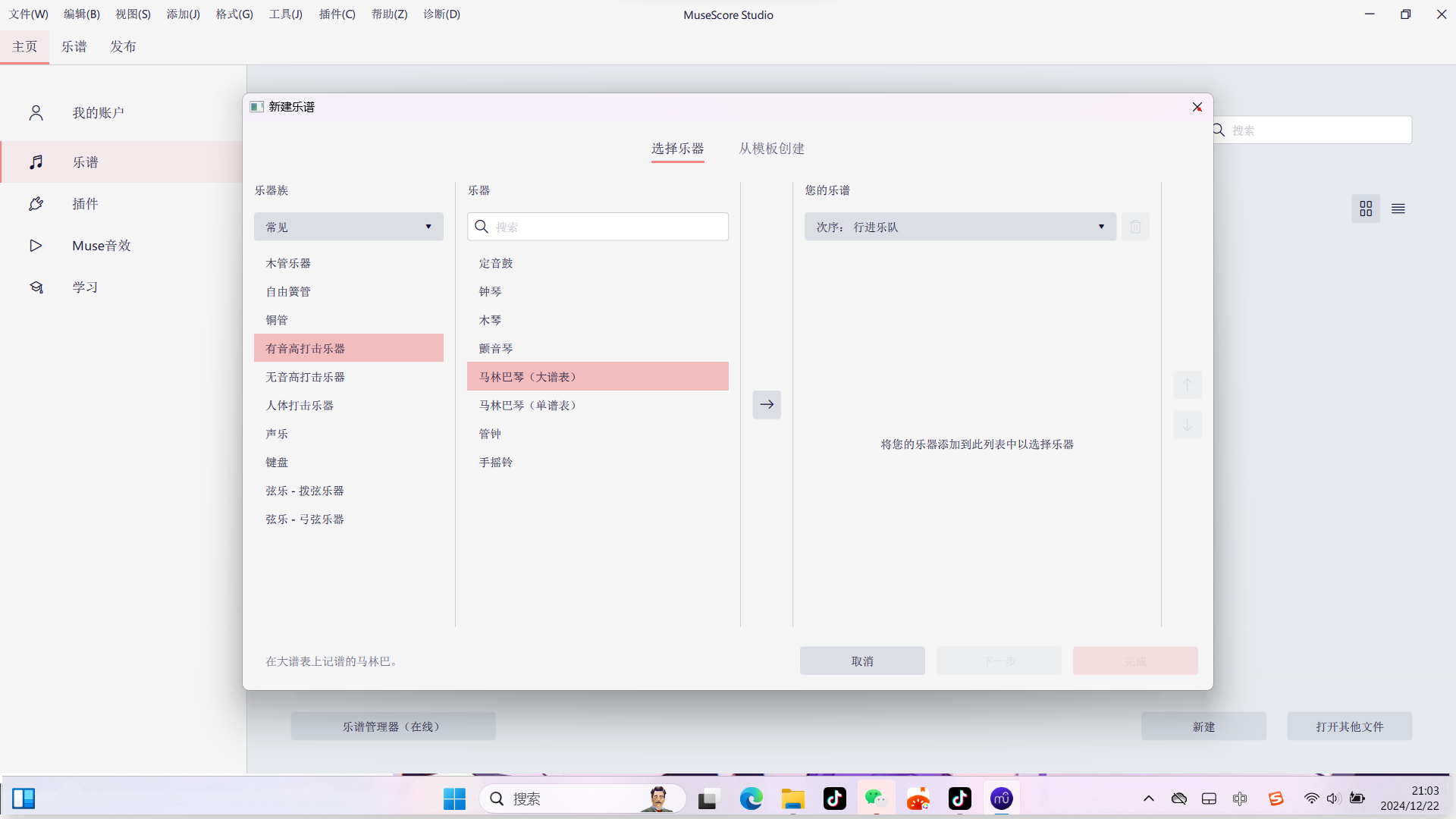1456x819 pixels.
Task: Click MuseScore icon in taskbar
Action: click(x=1001, y=799)
